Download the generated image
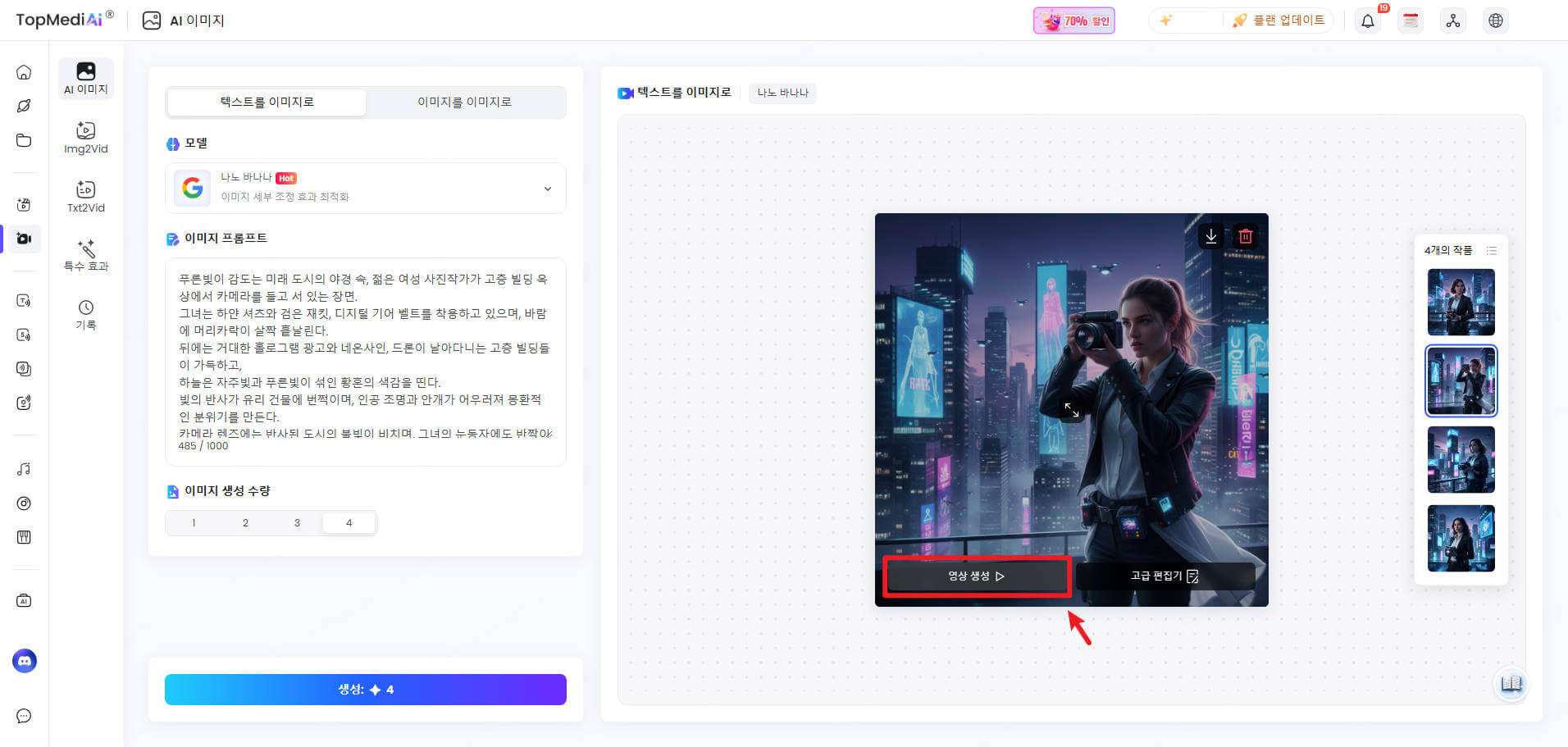The image size is (1568, 747). click(x=1210, y=236)
